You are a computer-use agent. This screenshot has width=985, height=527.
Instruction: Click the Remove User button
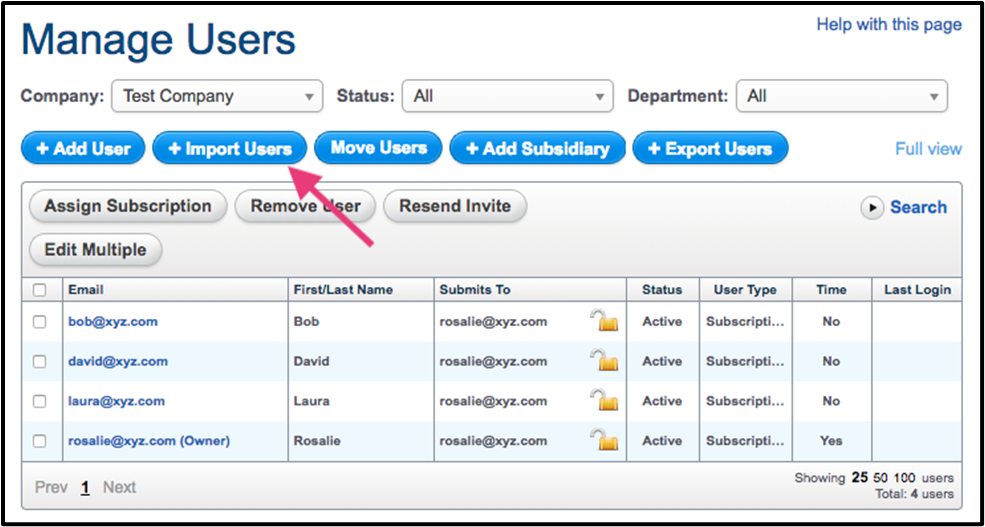305,207
